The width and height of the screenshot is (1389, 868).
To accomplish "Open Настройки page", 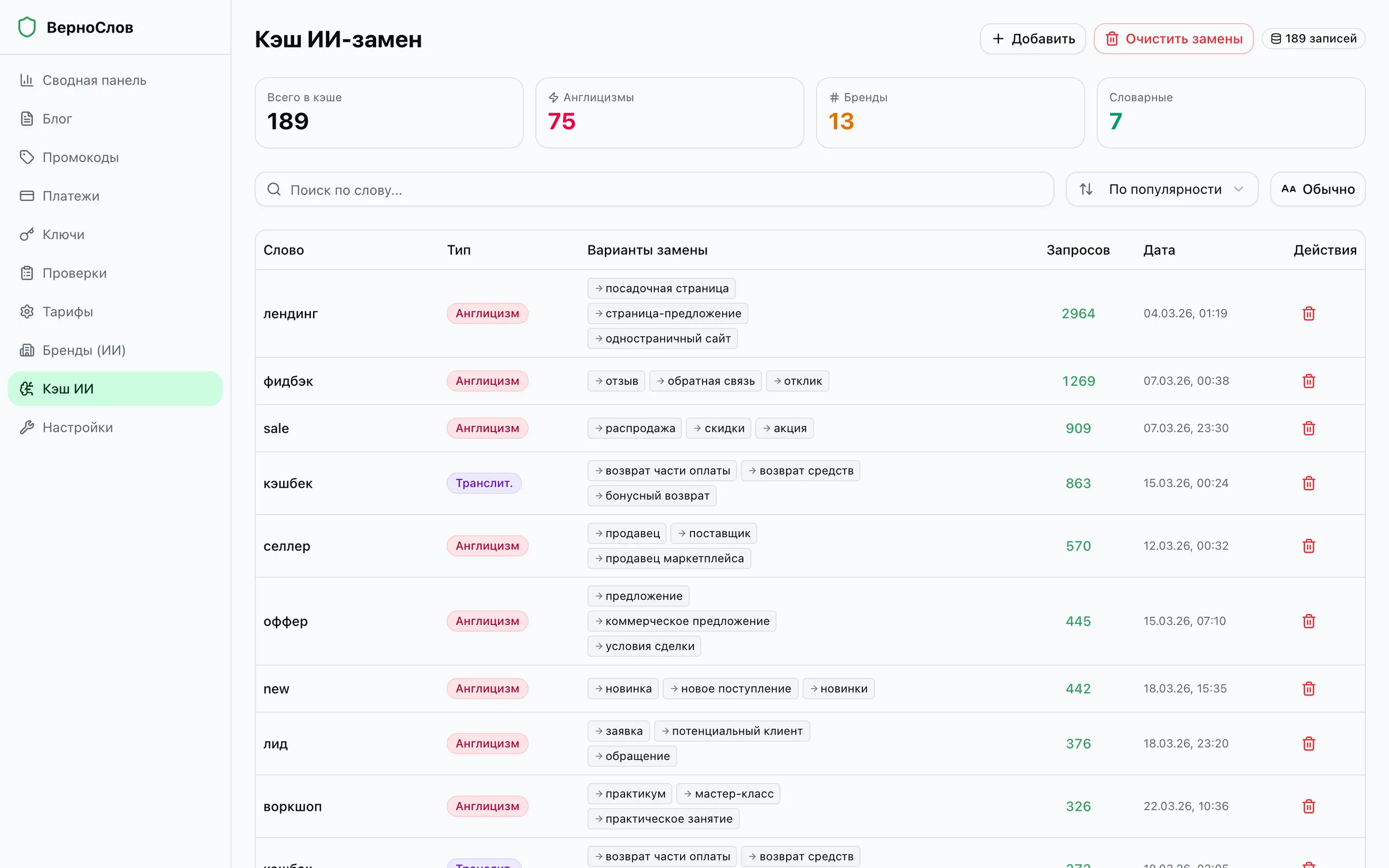I will [x=115, y=428].
